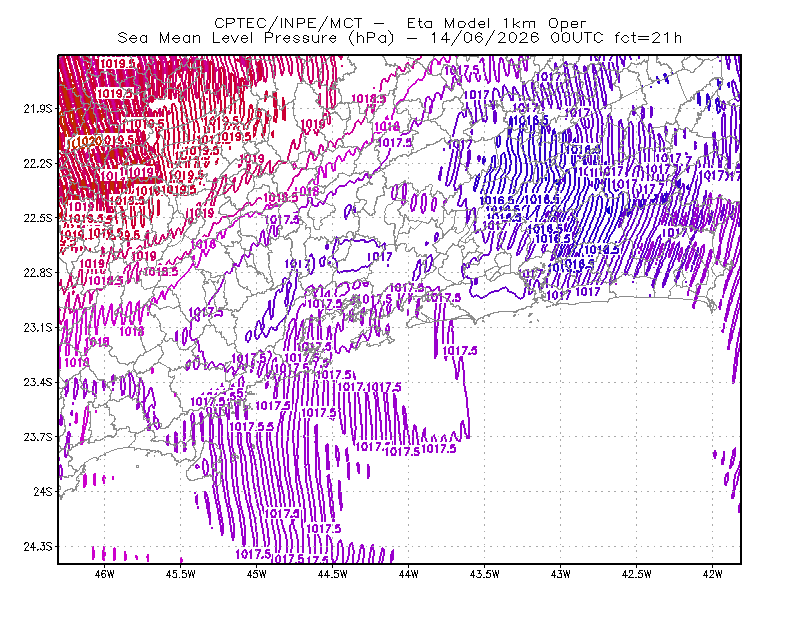
Task: Select the 45.5W longitude axis label
Action: coord(180,574)
